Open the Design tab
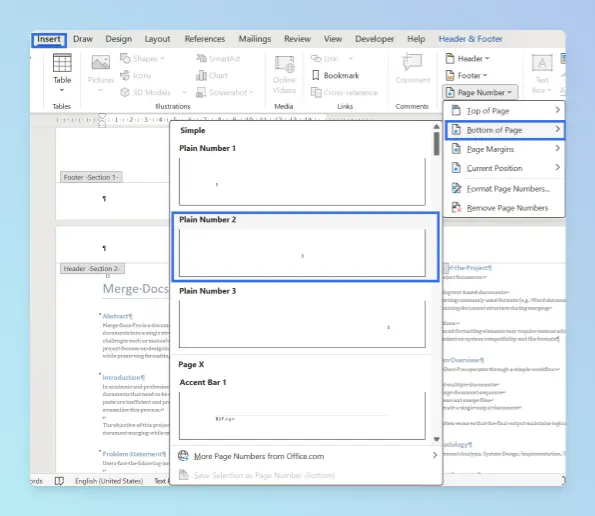Viewport: 595px width, 516px height. pyautogui.click(x=119, y=39)
